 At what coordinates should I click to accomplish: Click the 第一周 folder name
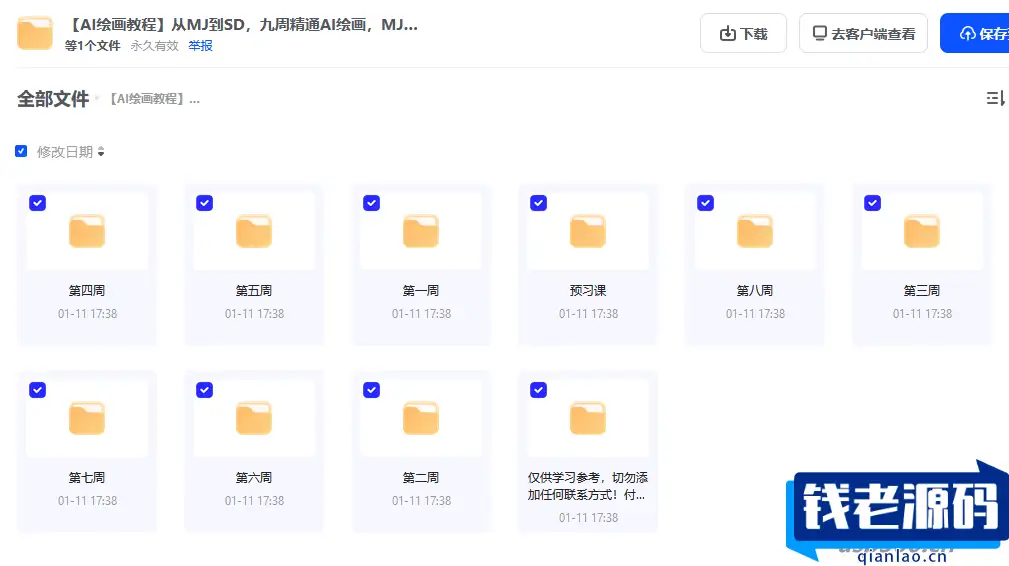(421, 291)
